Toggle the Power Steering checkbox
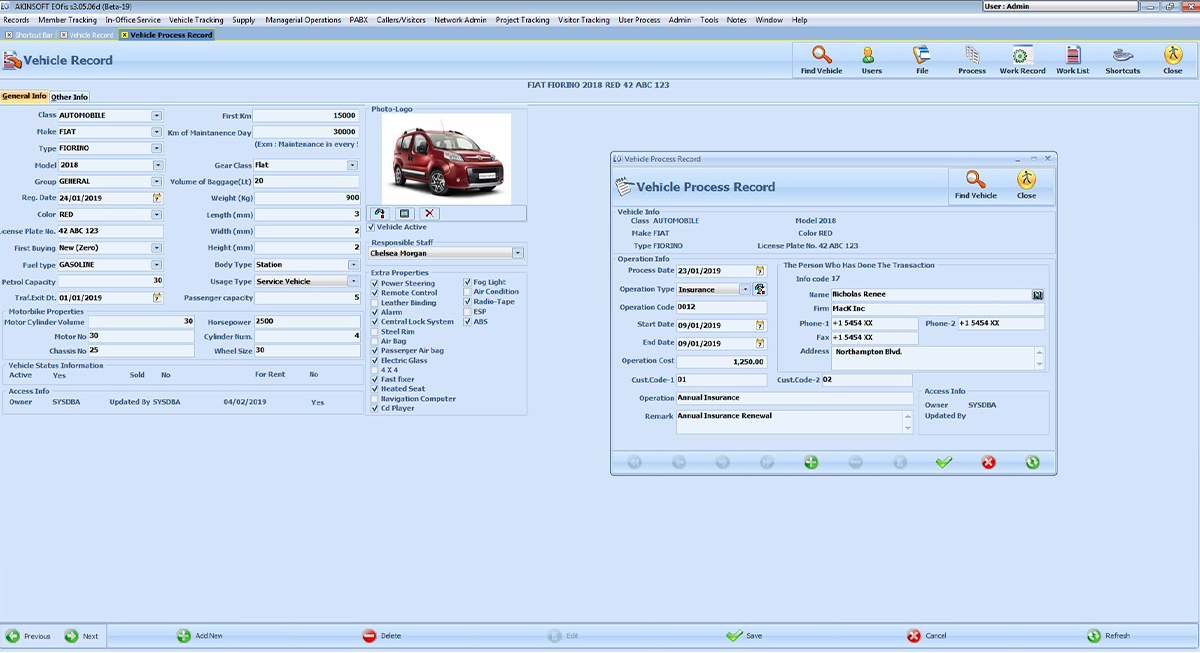The height and width of the screenshot is (653, 1200). click(375, 283)
